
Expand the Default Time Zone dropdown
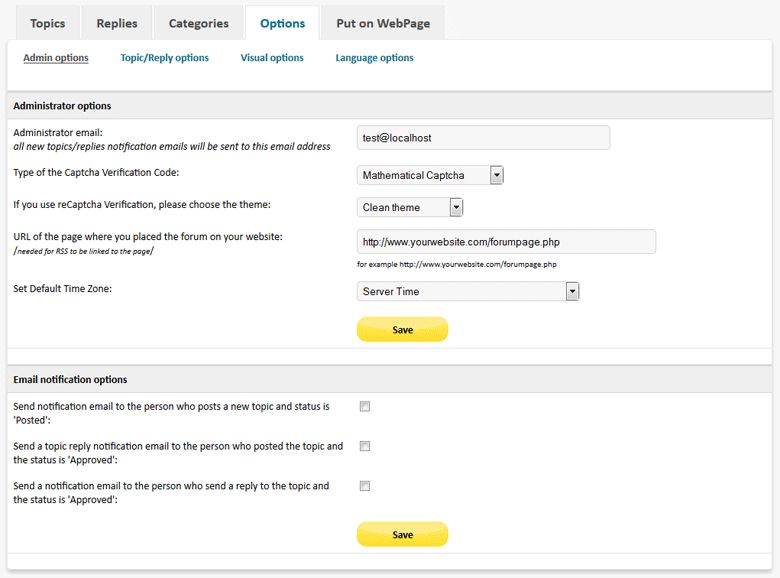coord(468,291)
